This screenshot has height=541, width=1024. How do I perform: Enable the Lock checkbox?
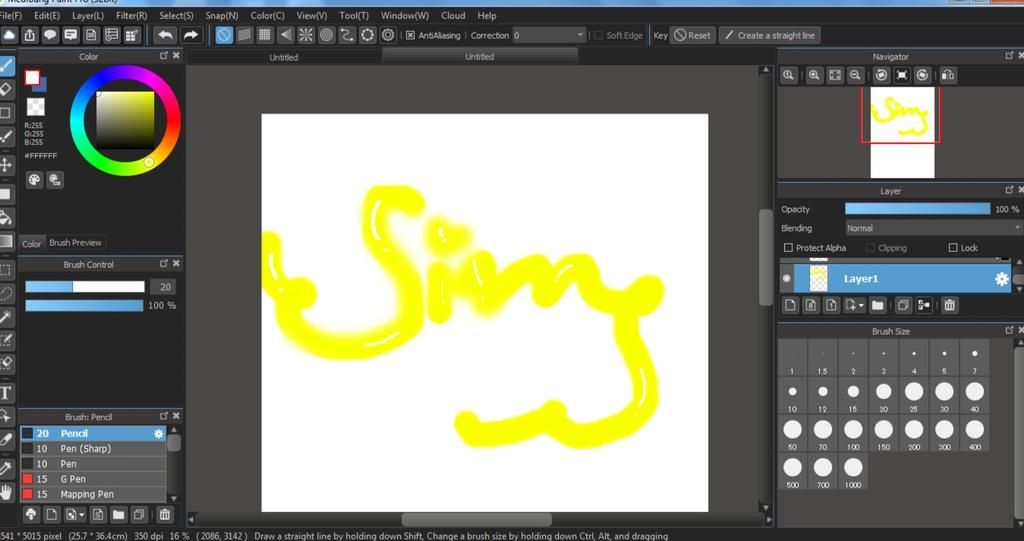953,248
